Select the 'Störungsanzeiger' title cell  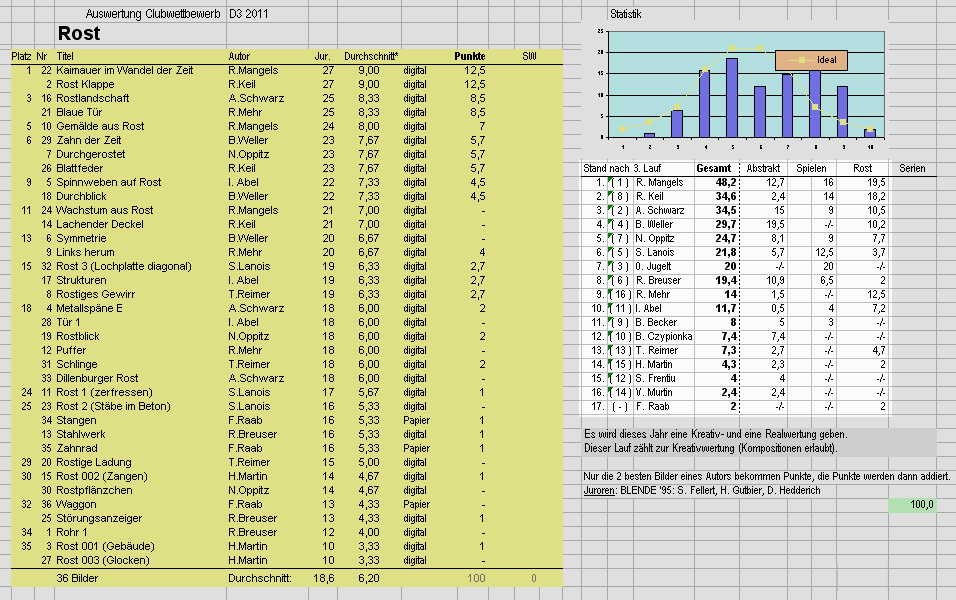[x=99, y=519]
